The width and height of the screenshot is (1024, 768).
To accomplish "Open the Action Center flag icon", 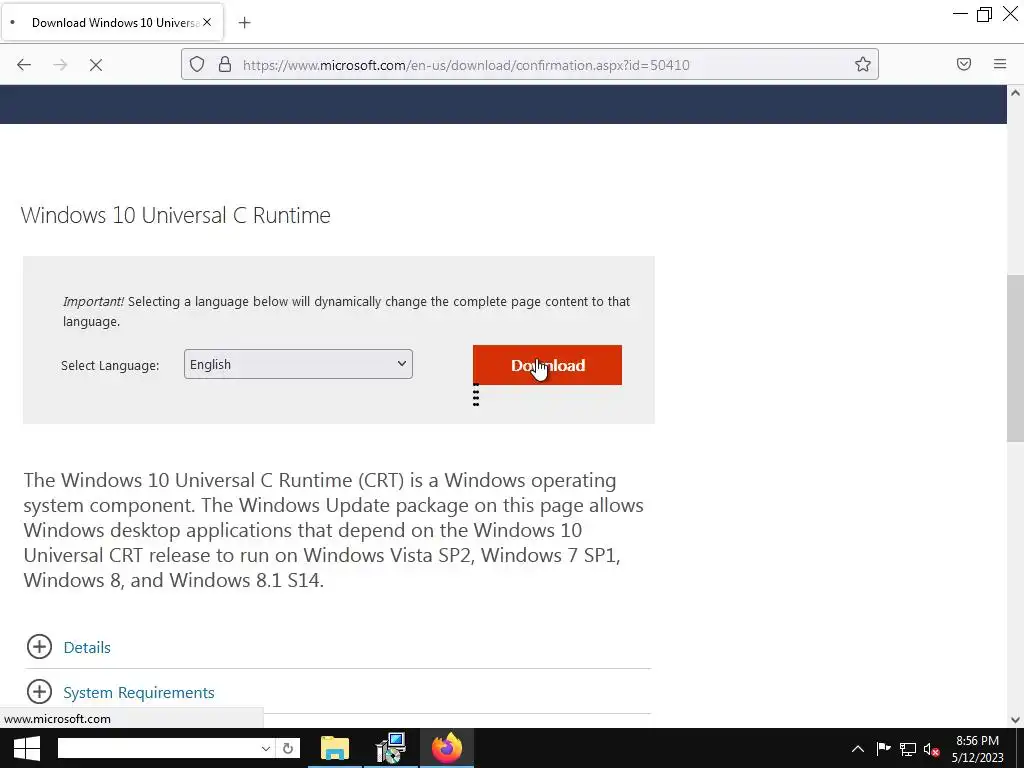I will pyautogui.click(x=884, y=749).
